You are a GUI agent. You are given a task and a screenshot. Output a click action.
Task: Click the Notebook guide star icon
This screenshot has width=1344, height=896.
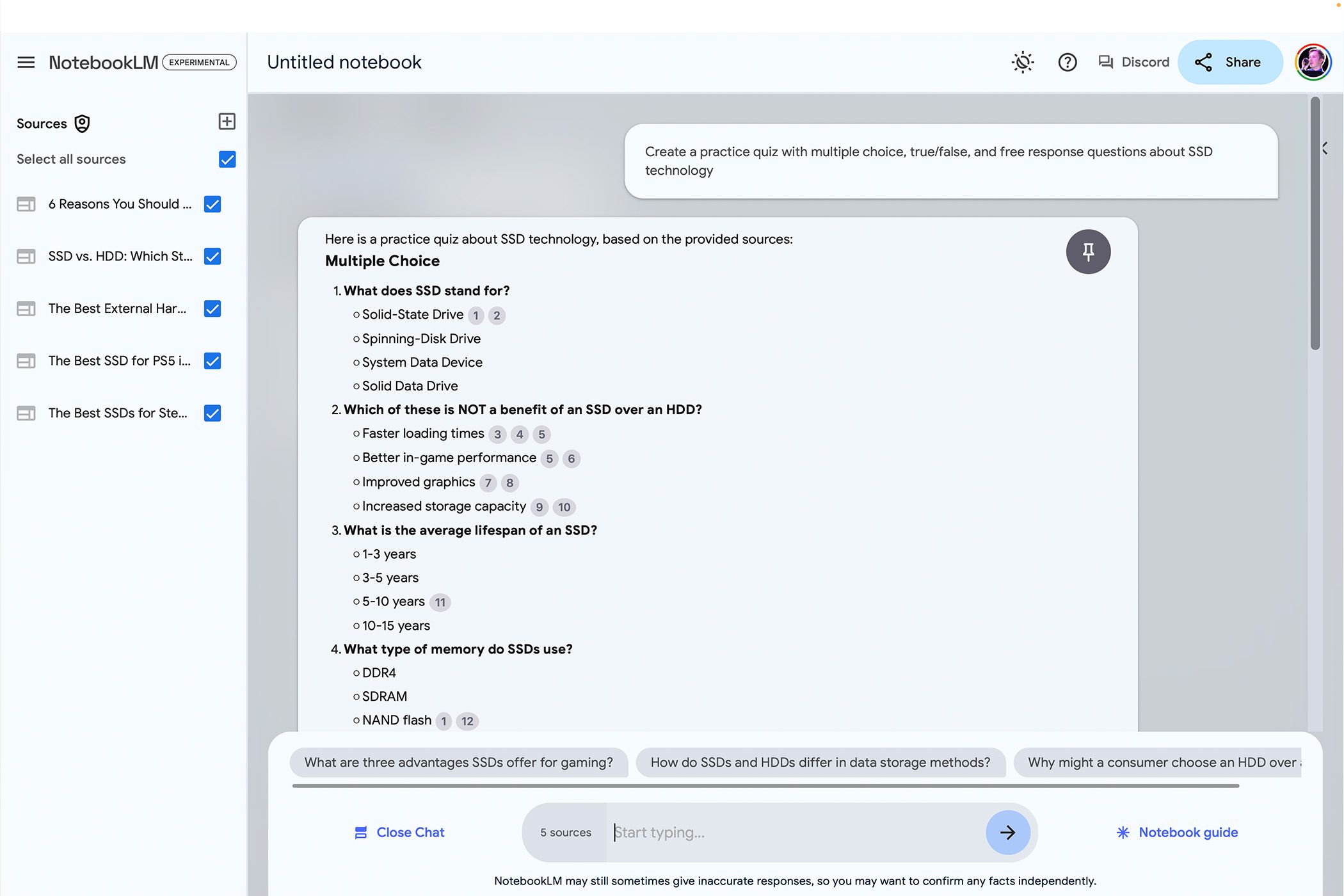[1122, 832]
